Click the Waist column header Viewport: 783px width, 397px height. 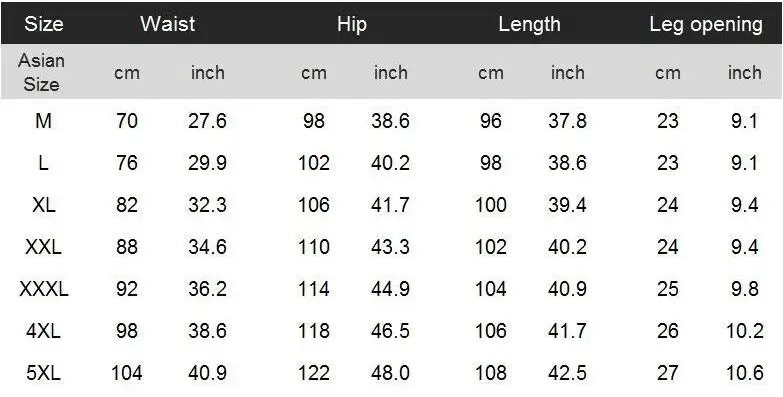[167, 24]
